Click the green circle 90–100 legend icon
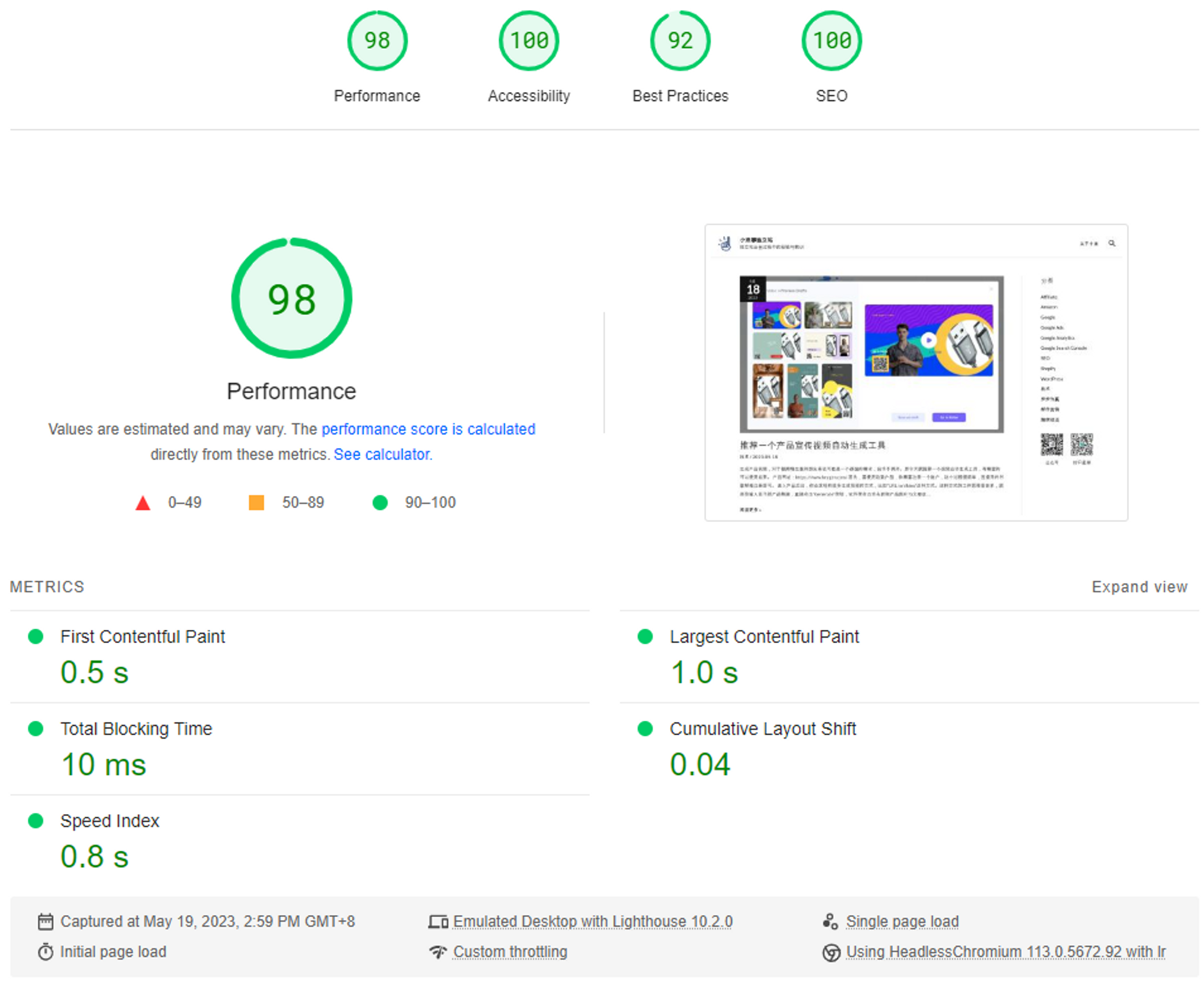1204x982 pixels. click(380, 503)
